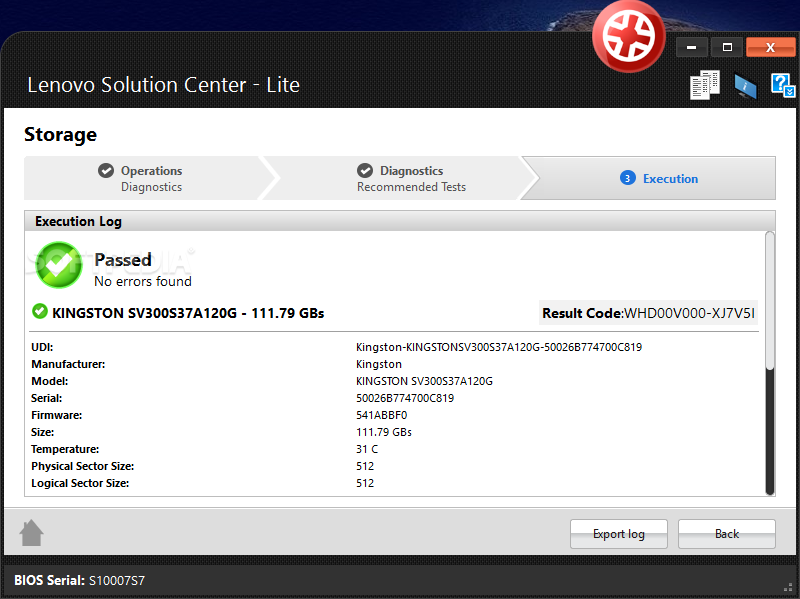Maximize the Lenovo Solution Center window
The image size is (800, 599).
click(x=728, y=47)
